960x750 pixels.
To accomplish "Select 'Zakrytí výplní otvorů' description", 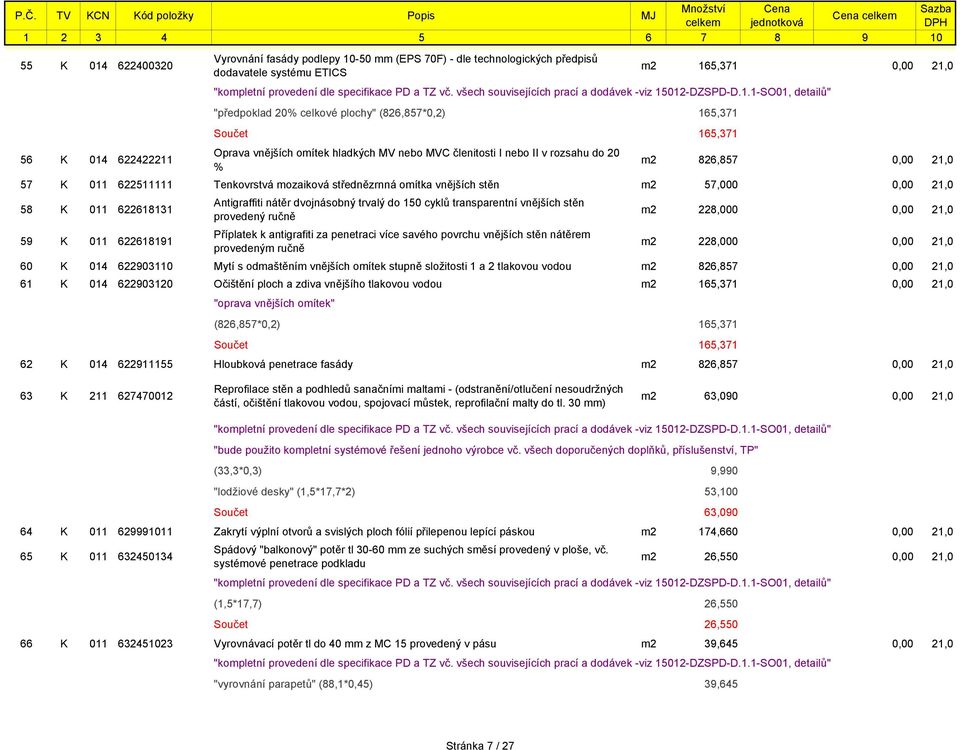I will click(x=373, y=531).
